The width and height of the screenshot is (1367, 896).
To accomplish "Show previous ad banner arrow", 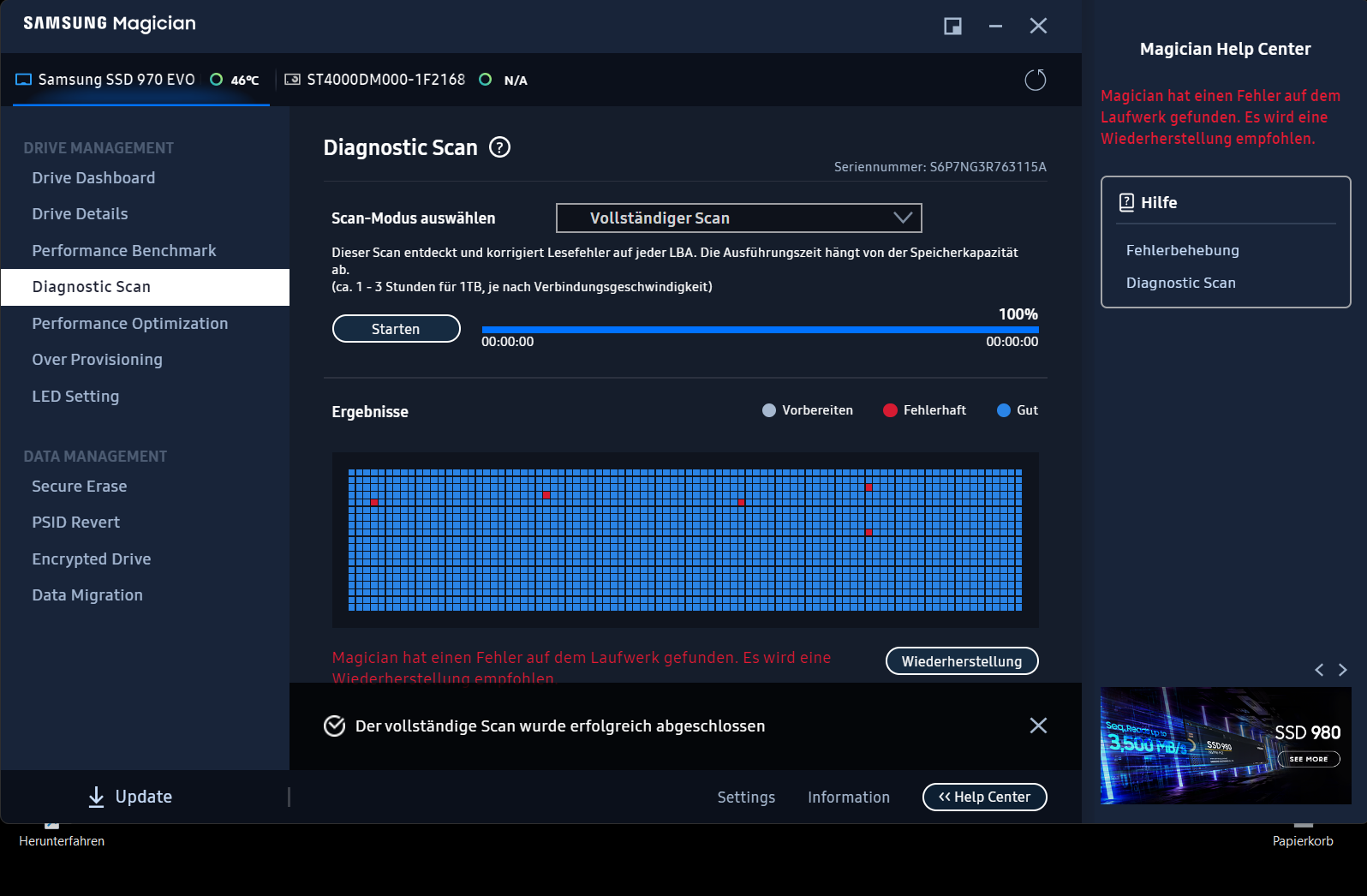I will [1319, 670].
